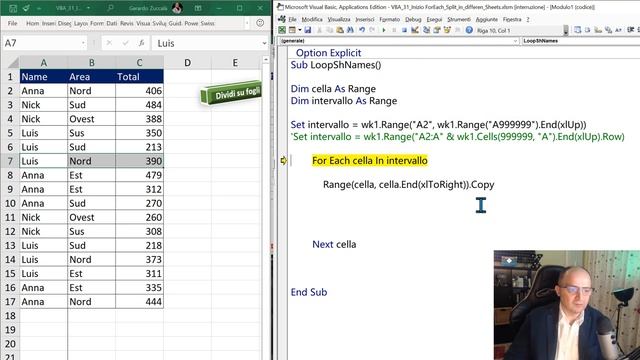This screenshot has height=360, width=640.
Task: Click the Insert UserForm icon in VBA toolbar
Action: tap(292, 30)
